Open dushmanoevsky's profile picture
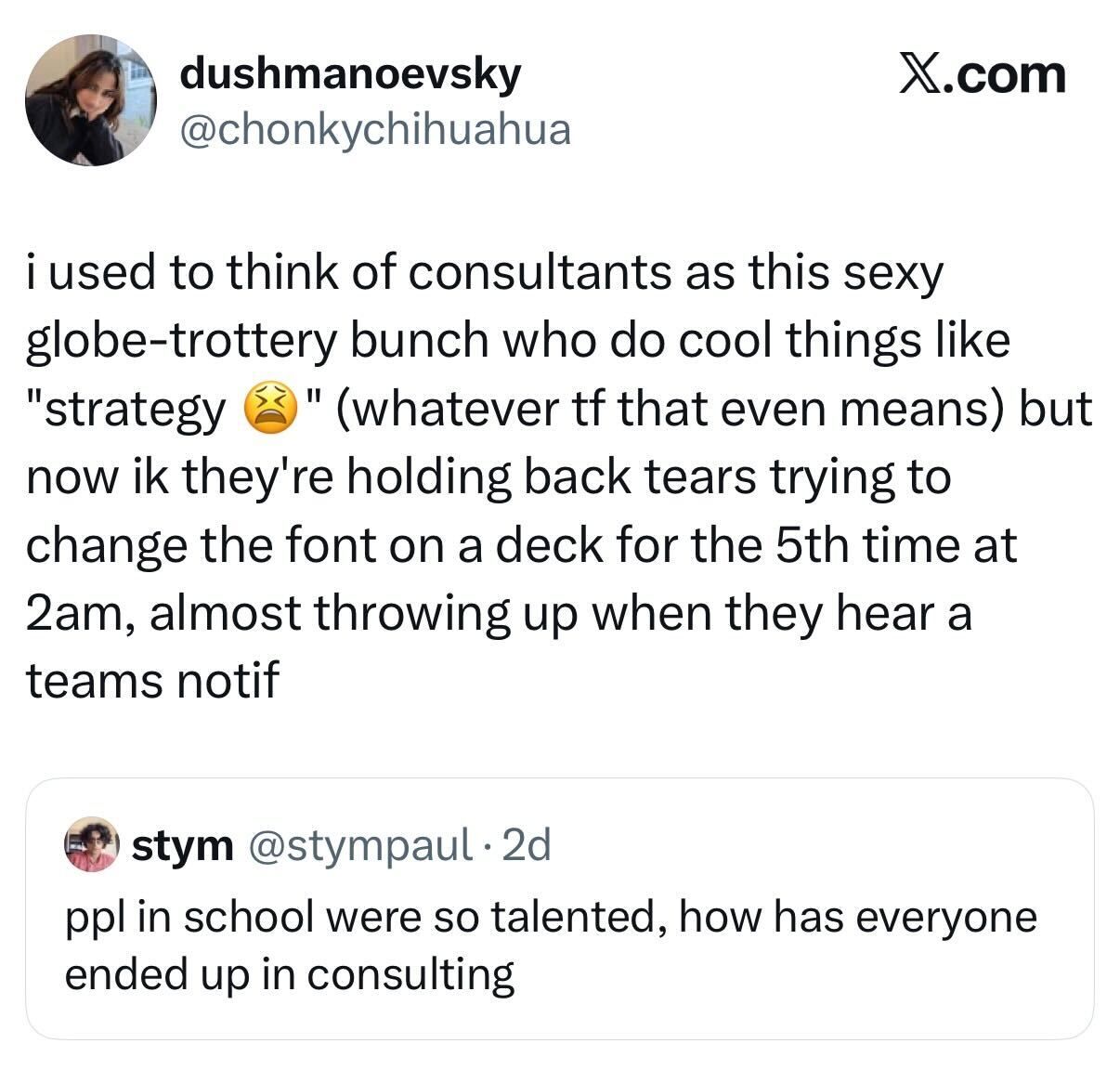Viewport: 1120px width, 1083px height. (x=90, y=100)
